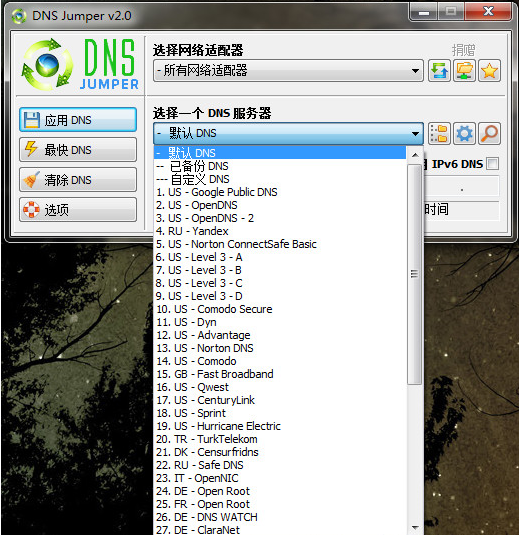Choose 11. US - Dyn
519x535 pixels.
(280, 322)
